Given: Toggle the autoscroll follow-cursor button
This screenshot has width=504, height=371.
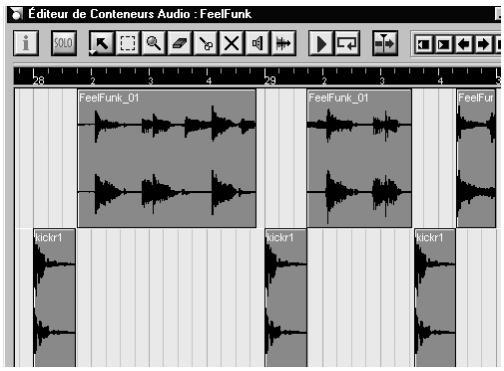Looking at the screenshot, I should coord(385,43).
